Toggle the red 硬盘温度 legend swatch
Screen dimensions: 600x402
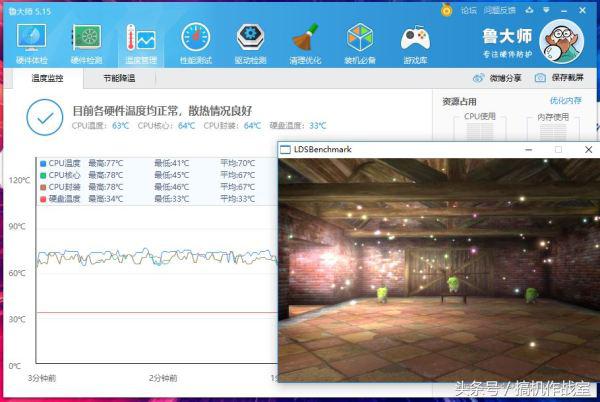pos(43,199)
